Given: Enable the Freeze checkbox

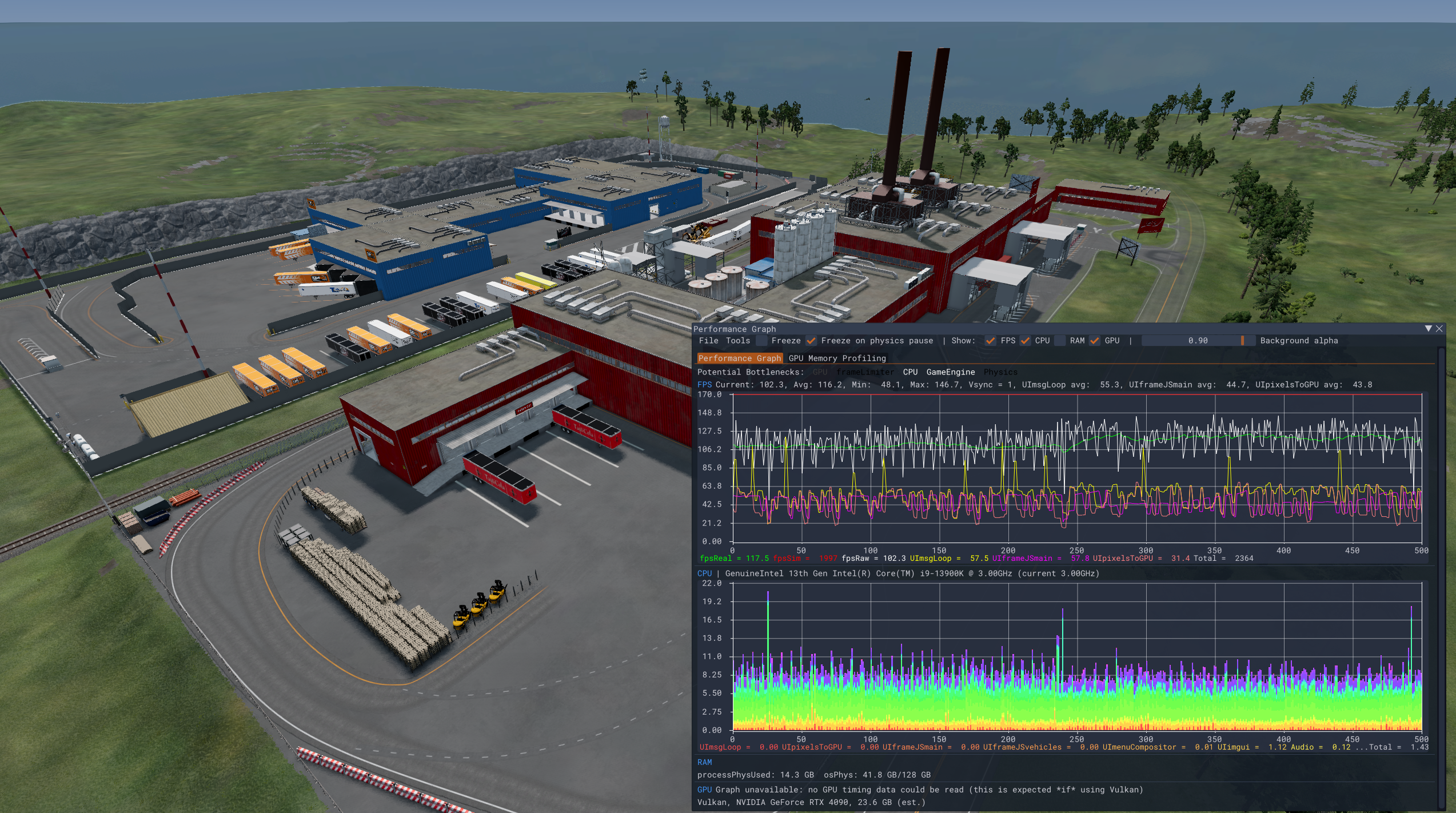Looking at the screenshot, I should 761,341.
